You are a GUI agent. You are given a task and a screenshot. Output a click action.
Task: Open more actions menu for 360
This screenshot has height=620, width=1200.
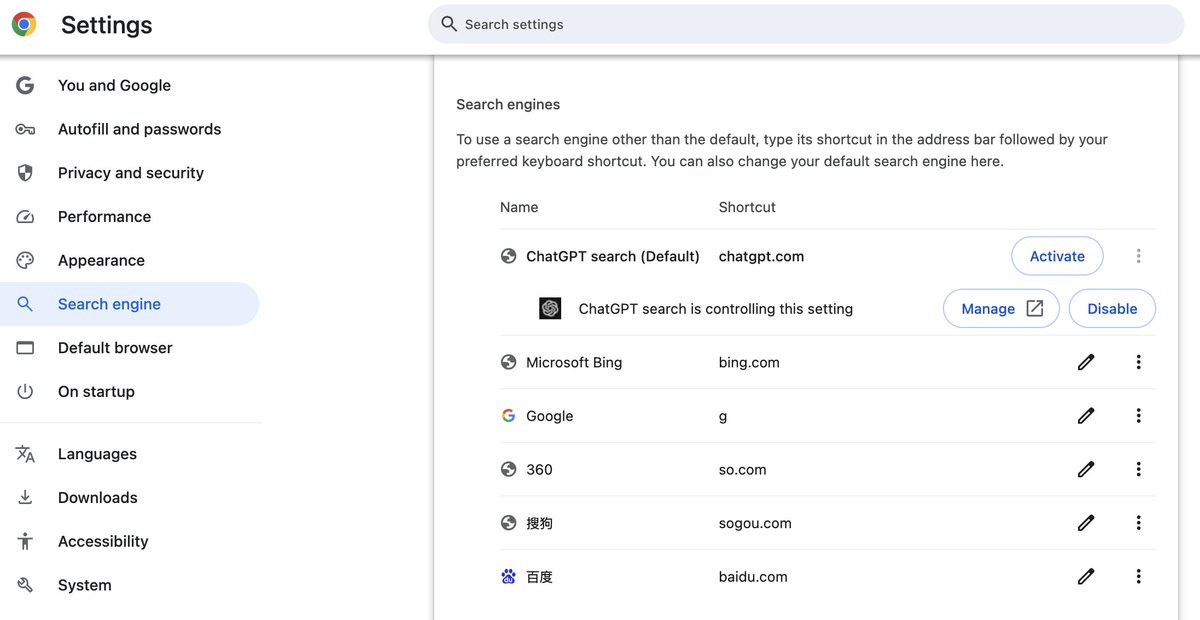[1138, 469]
